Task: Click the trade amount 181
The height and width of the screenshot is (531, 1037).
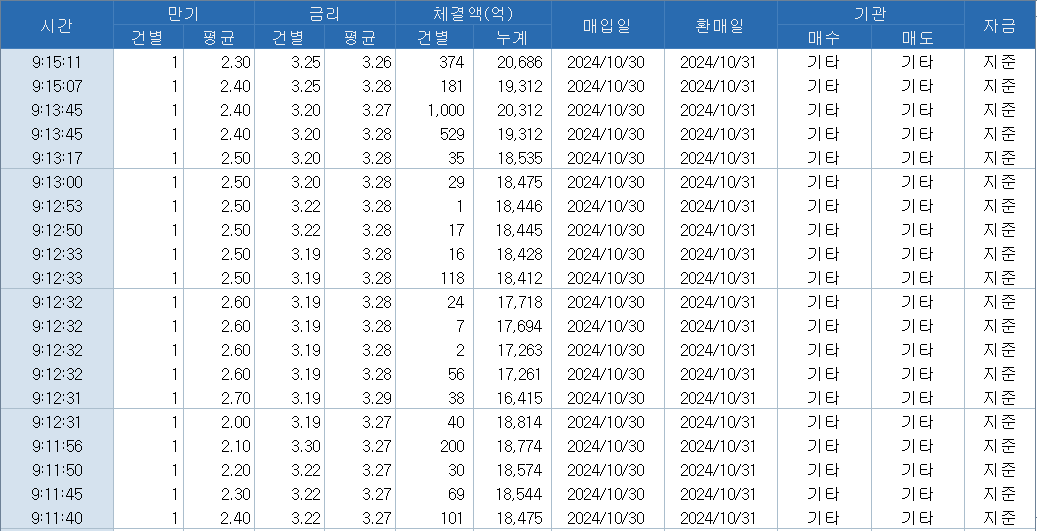Action: click(452, 87)
